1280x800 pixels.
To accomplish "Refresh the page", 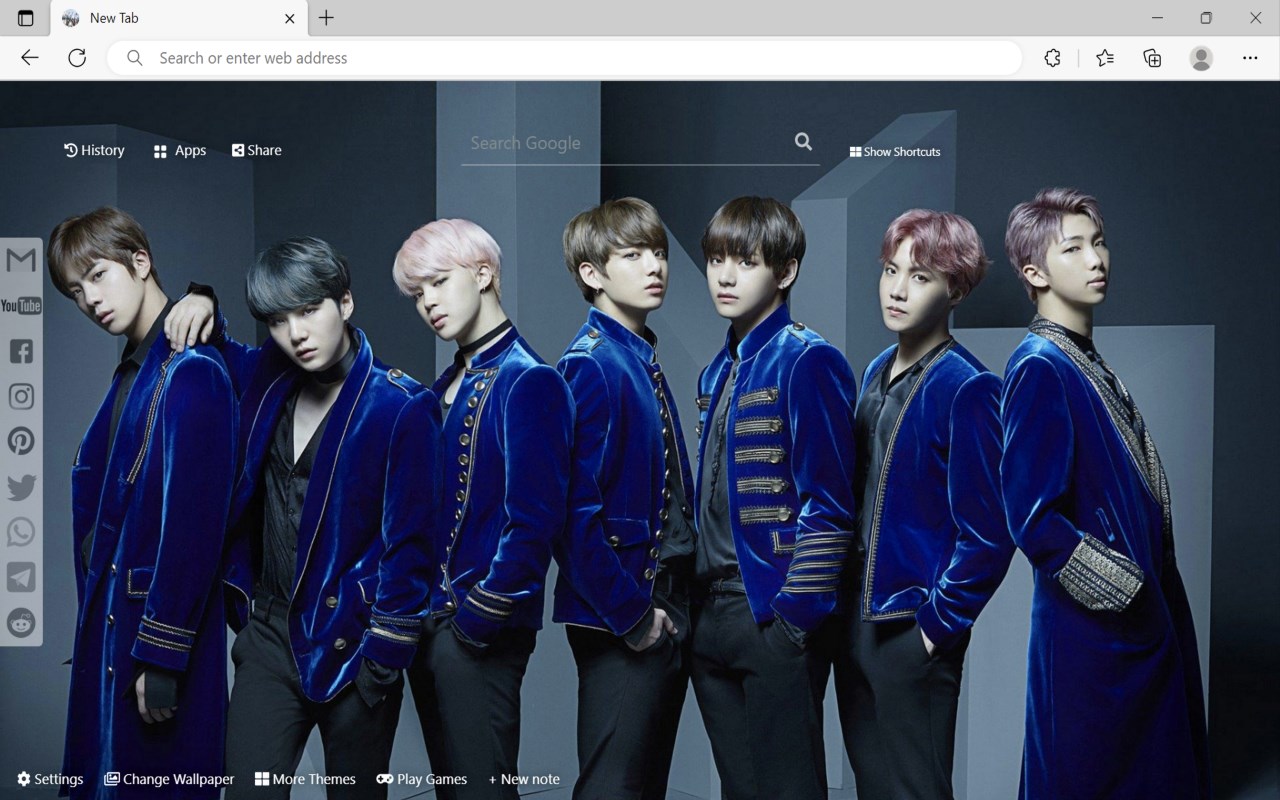I will (x=77, y=58).
